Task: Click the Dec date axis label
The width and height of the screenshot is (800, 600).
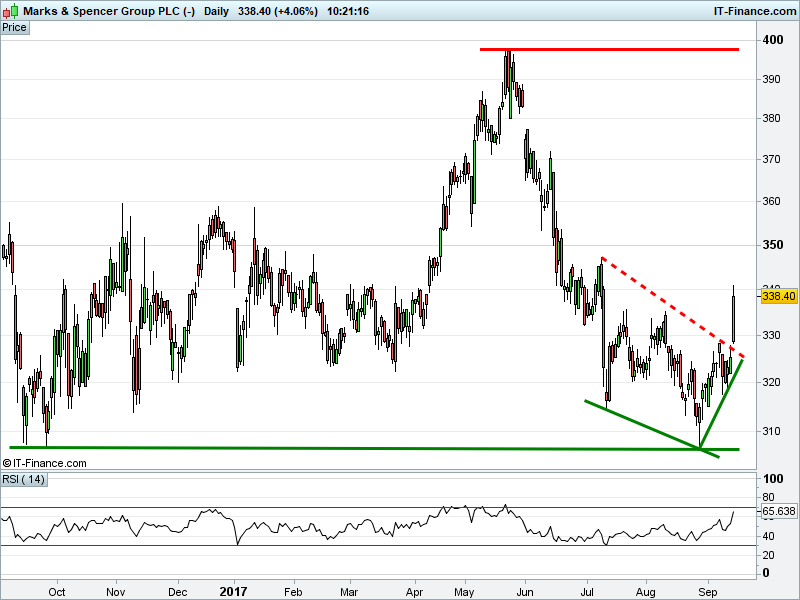Action: click(x=178, y=592)
